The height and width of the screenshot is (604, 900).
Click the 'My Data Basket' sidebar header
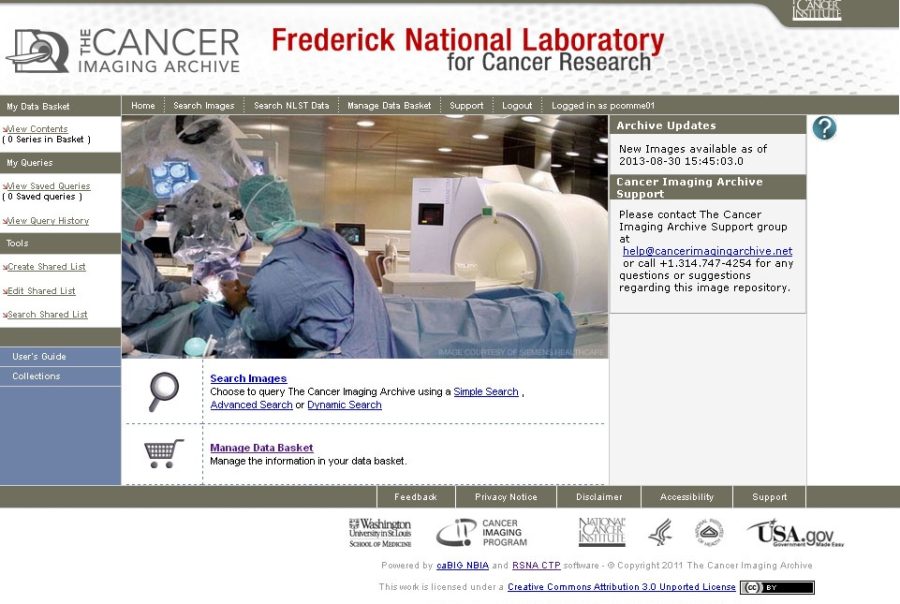tap(60, 106)
